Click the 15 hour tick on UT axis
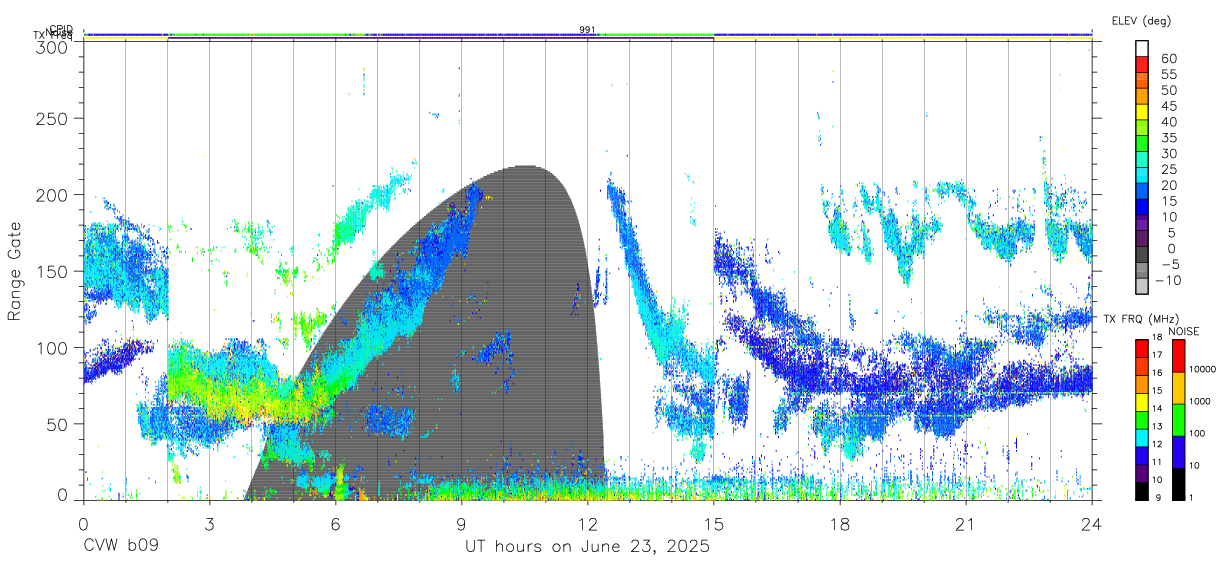The height and width of the screenshot is (567, 1228). 714,523
